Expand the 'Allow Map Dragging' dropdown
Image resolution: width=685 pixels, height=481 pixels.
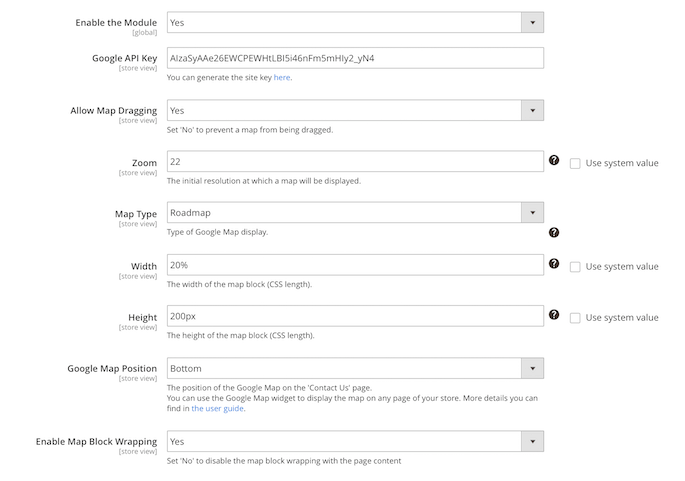(355, 111)
